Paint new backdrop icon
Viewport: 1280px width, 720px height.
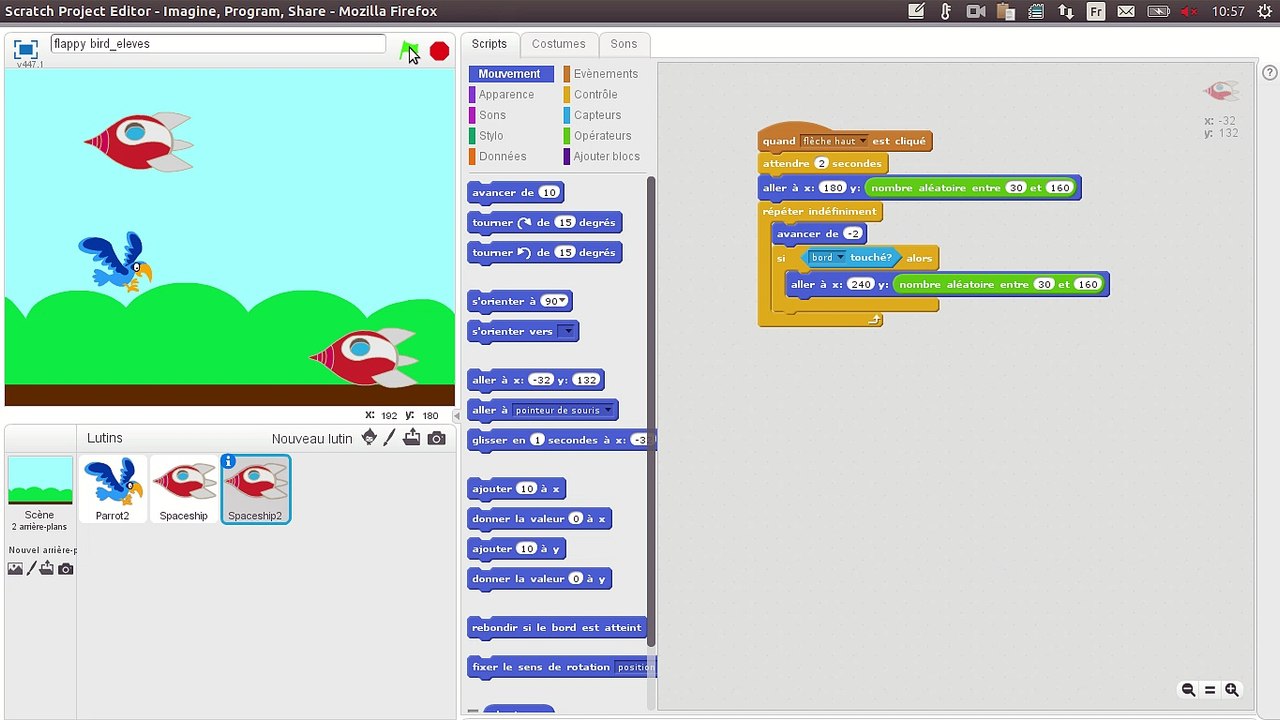(x=31, y=569)
